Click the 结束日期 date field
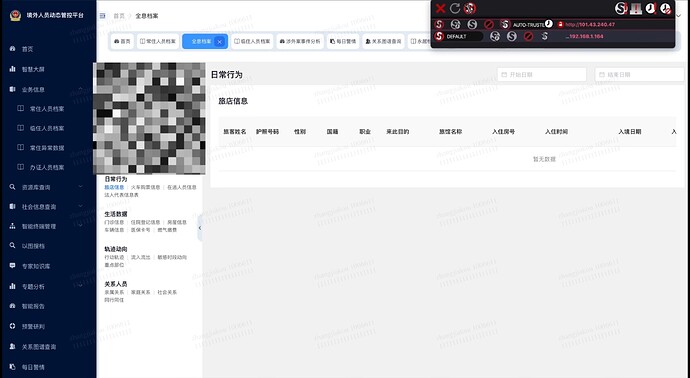Screen dimensions: 690x378 point(640,74)
